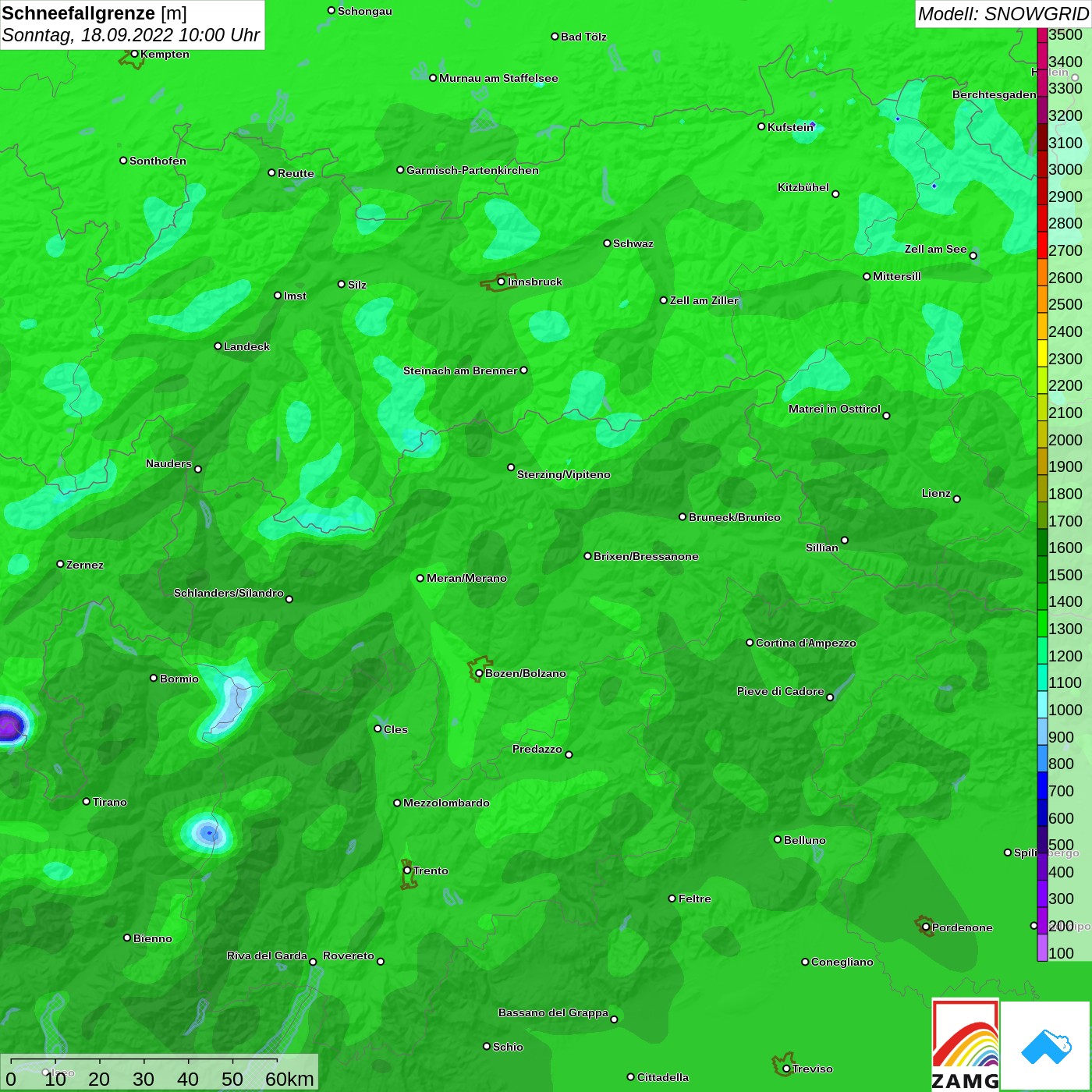Click the Reutte label
Screen dimensions: 1092x1092
pos(296,173)
